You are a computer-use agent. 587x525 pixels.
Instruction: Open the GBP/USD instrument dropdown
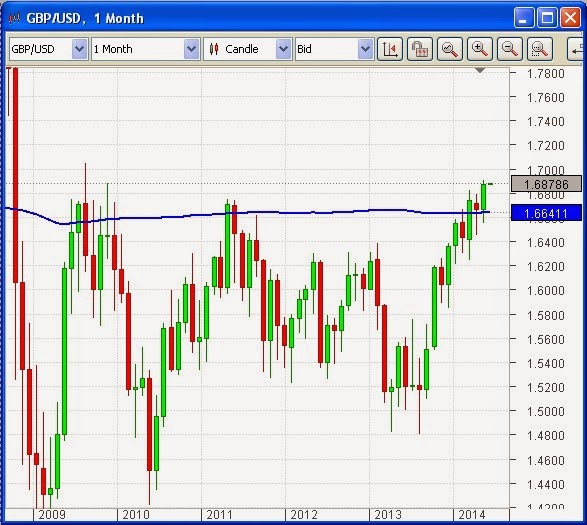click(x=49, y=49)
